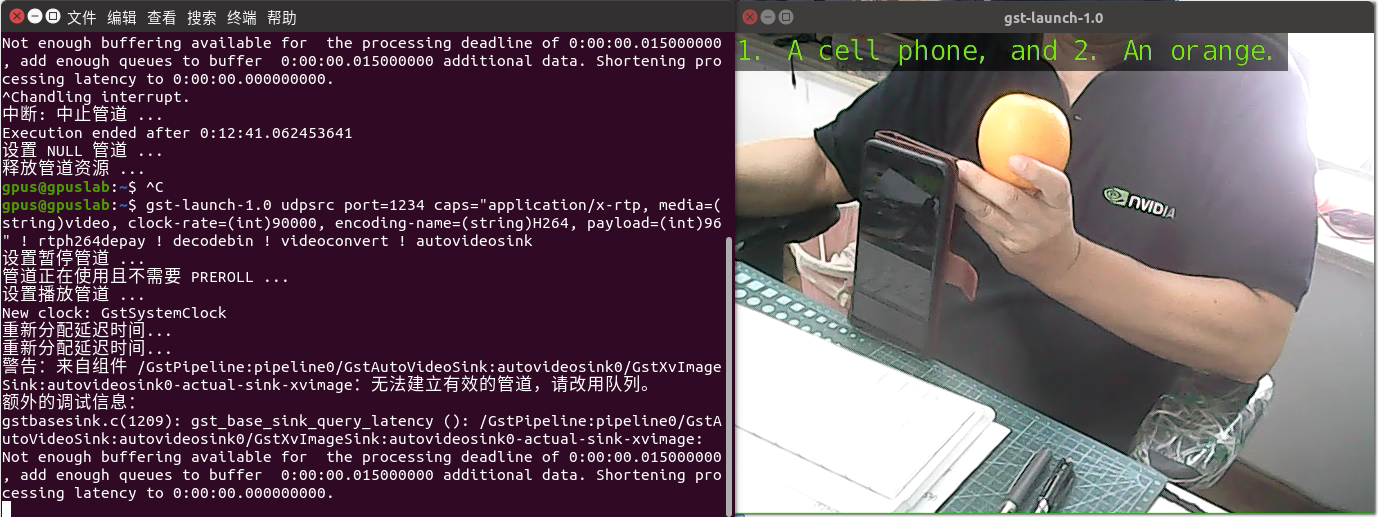The width and height of the screenshot is (1378, 517).
Task: Close the gst-launch-1.0 video window
Action: [749, 17]
